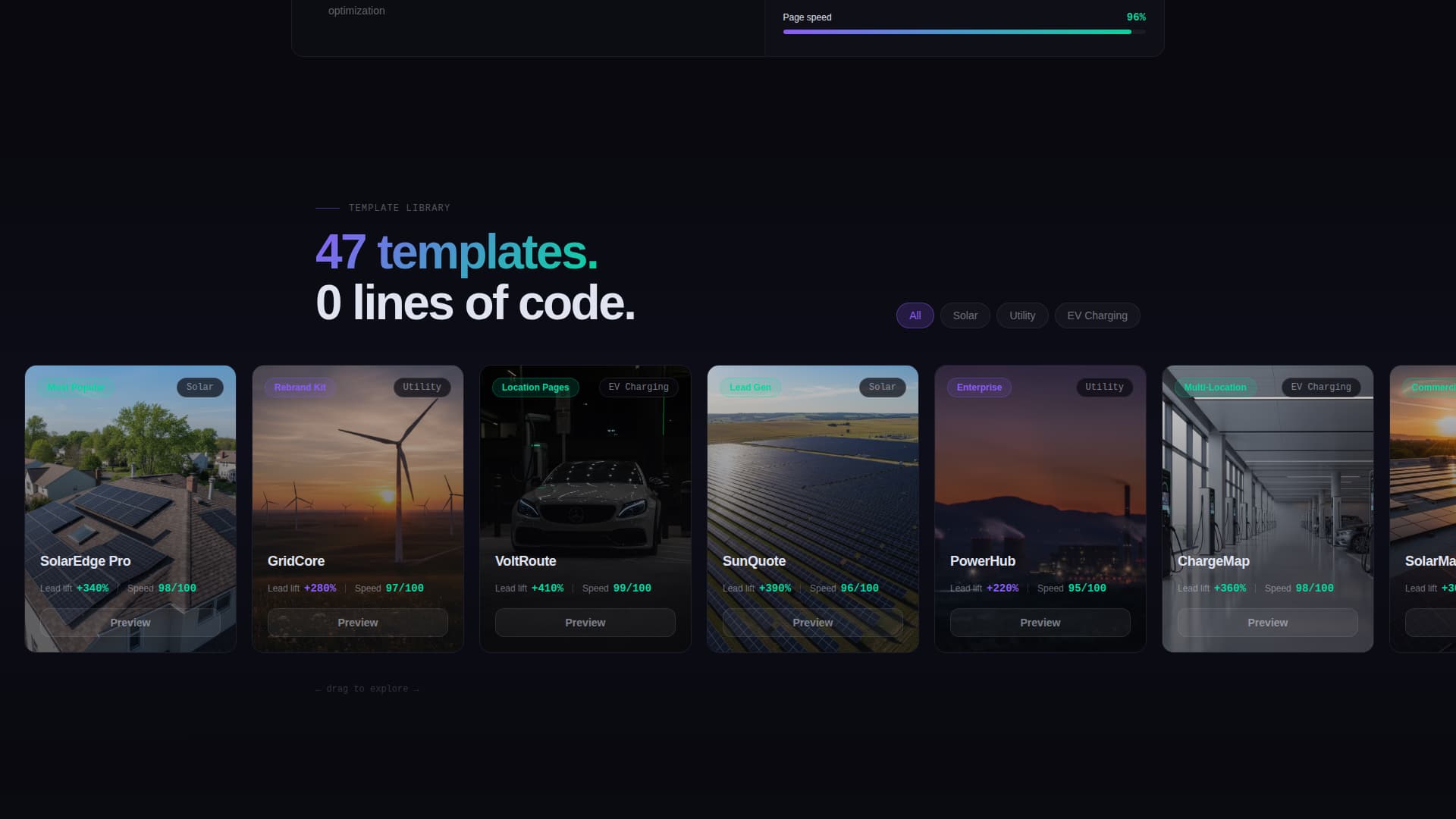Switch to the Solar template filter

pyautogui.click(x=965, y=315)
